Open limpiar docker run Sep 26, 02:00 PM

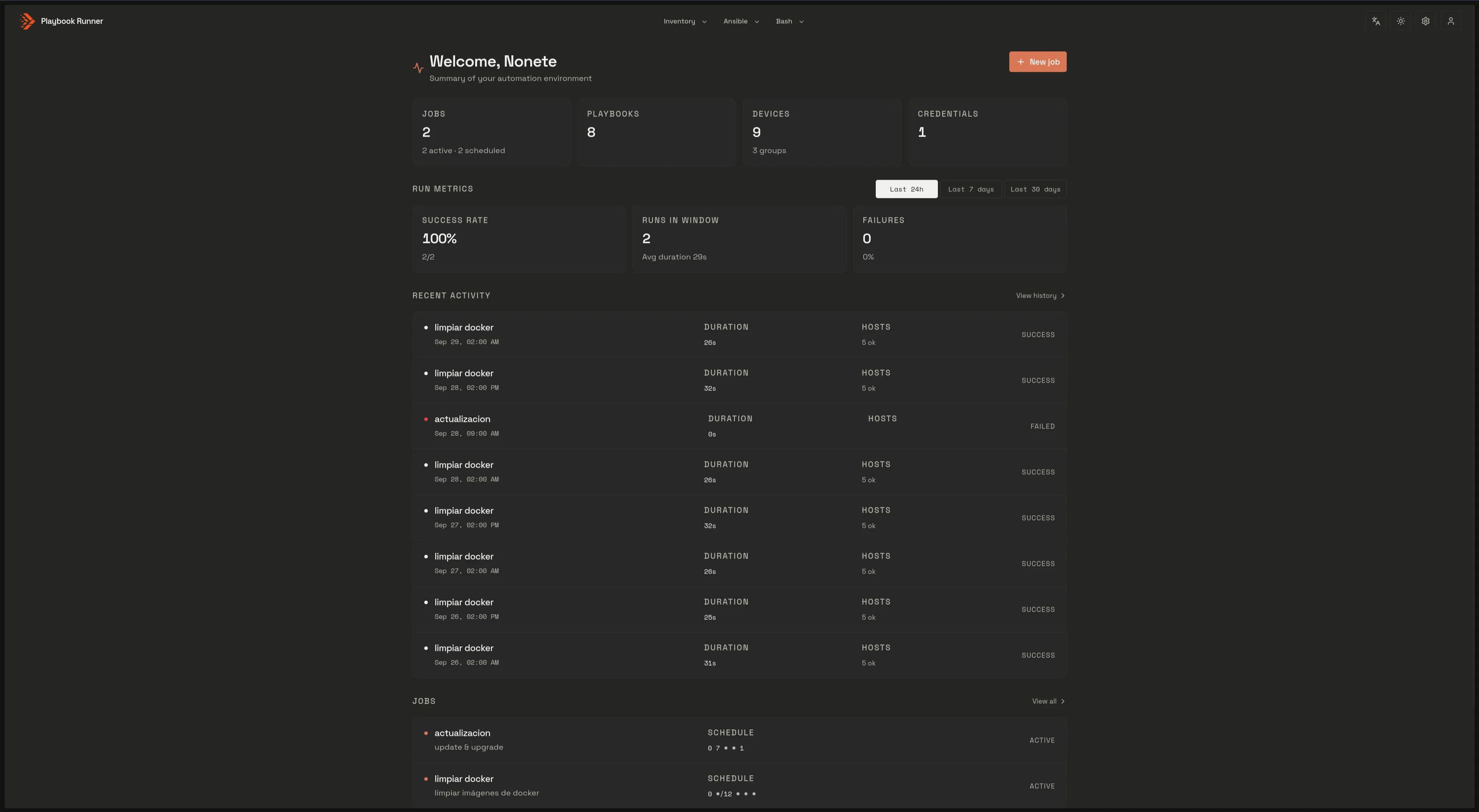click(739, 610)
